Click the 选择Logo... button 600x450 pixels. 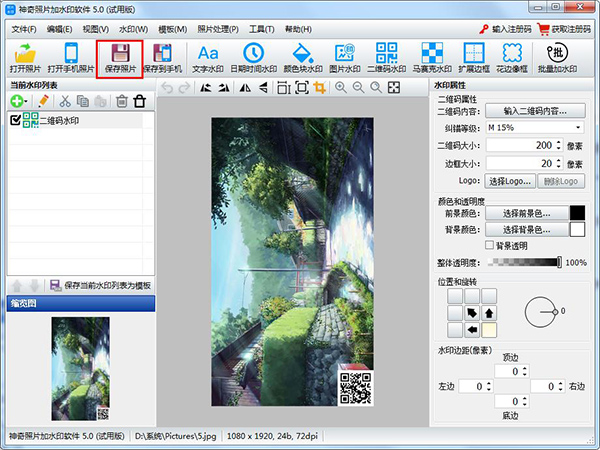510,180
